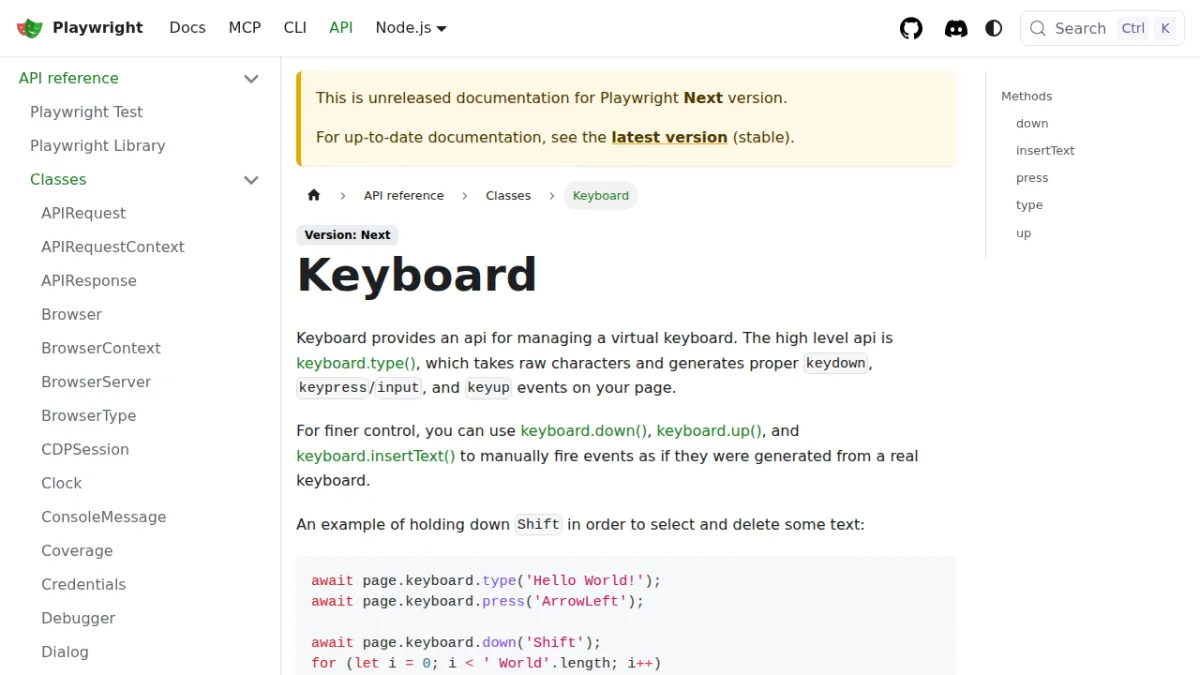1200x675 pixels.
Task: Open the keyboard.down() link
Action: (x=584, y=431)
